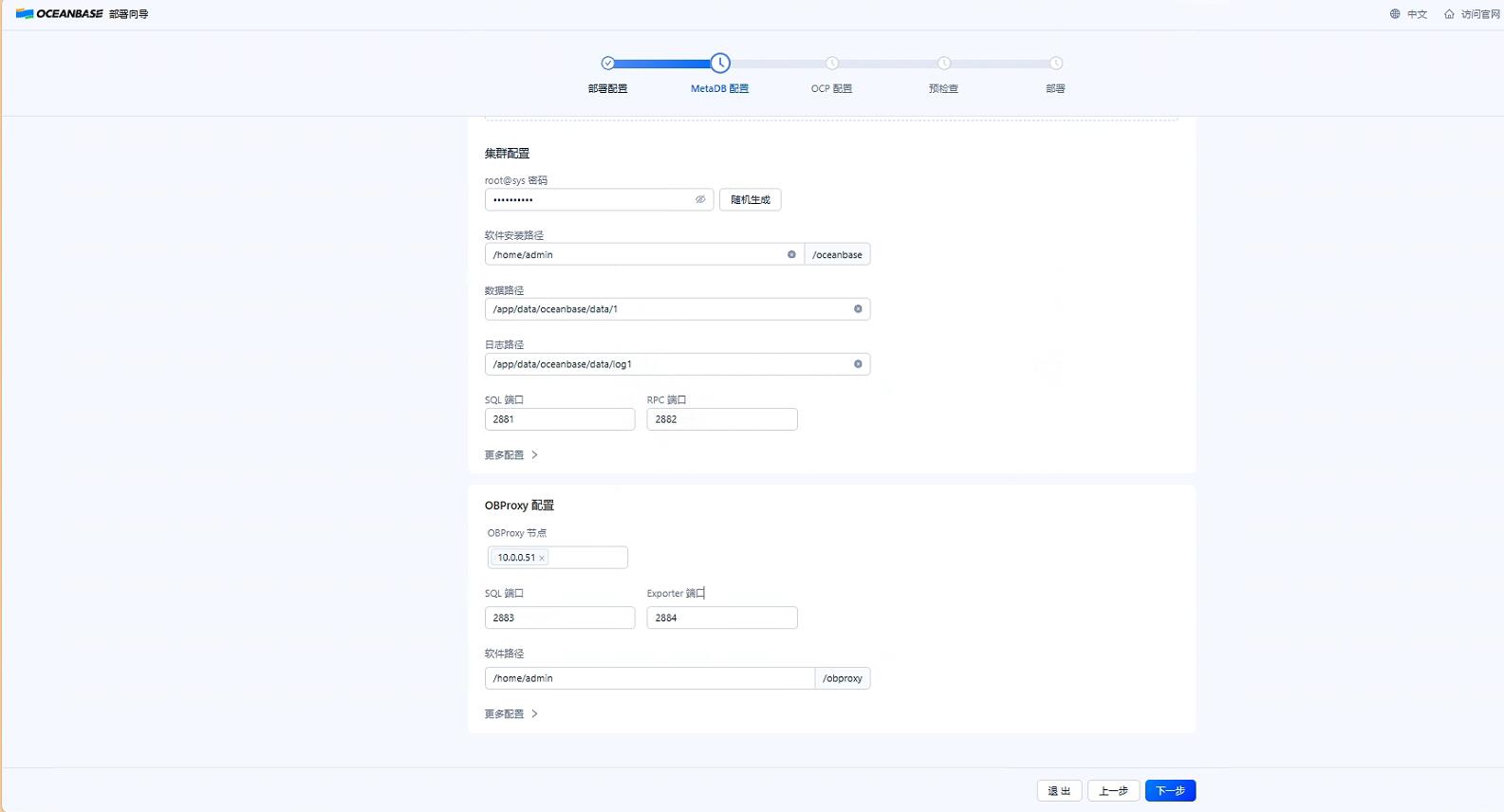Open 访问官网 link
Viewport: 1504px width, 812px height.
[1480, 14]
